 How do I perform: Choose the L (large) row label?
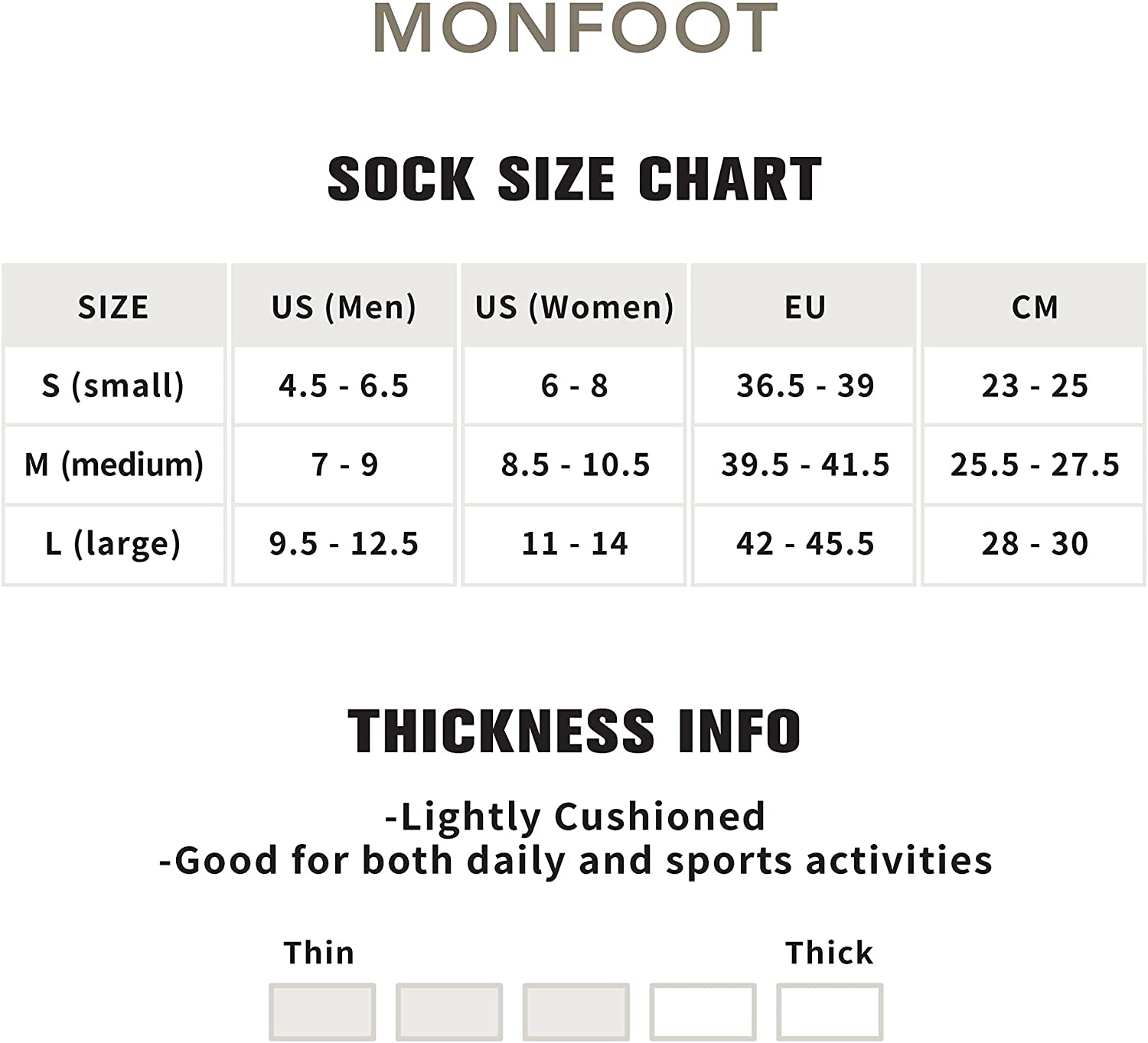click(113, 543)
